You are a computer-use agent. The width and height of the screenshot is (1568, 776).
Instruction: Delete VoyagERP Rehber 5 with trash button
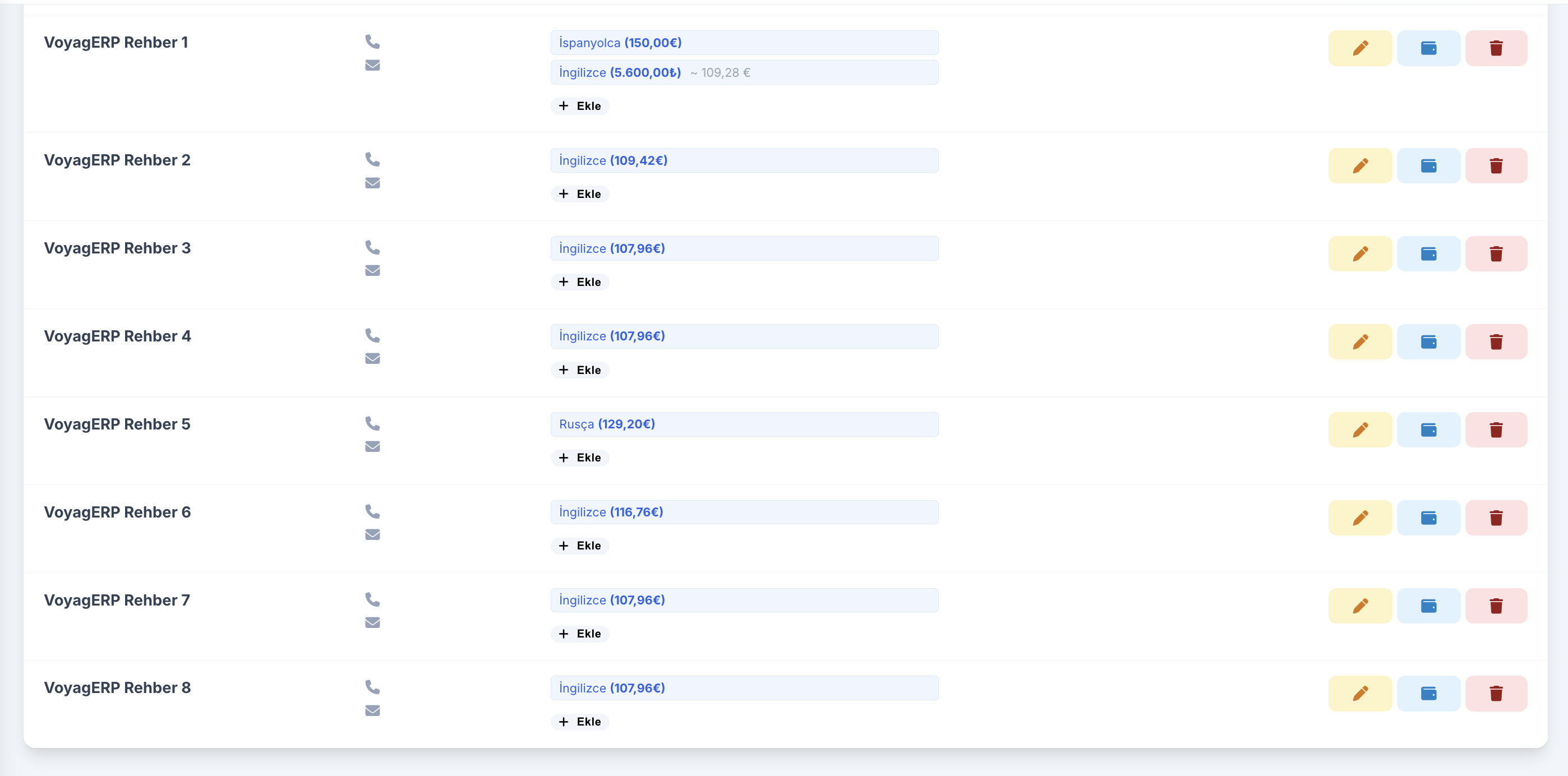(1496, 429)
